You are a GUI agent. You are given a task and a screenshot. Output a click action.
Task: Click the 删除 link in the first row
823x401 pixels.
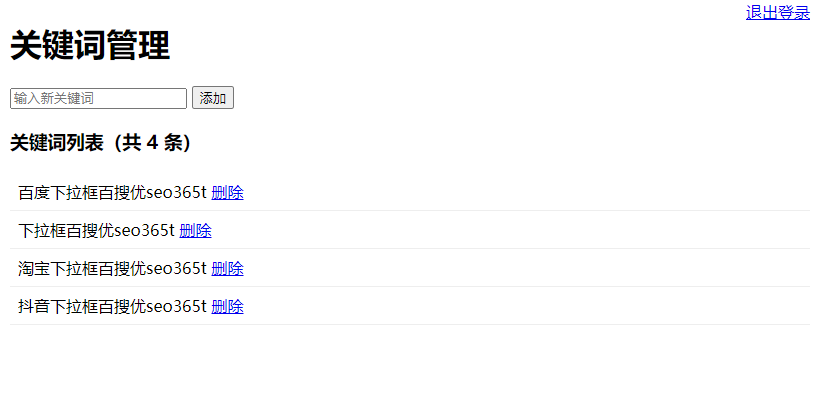[227, 193]
